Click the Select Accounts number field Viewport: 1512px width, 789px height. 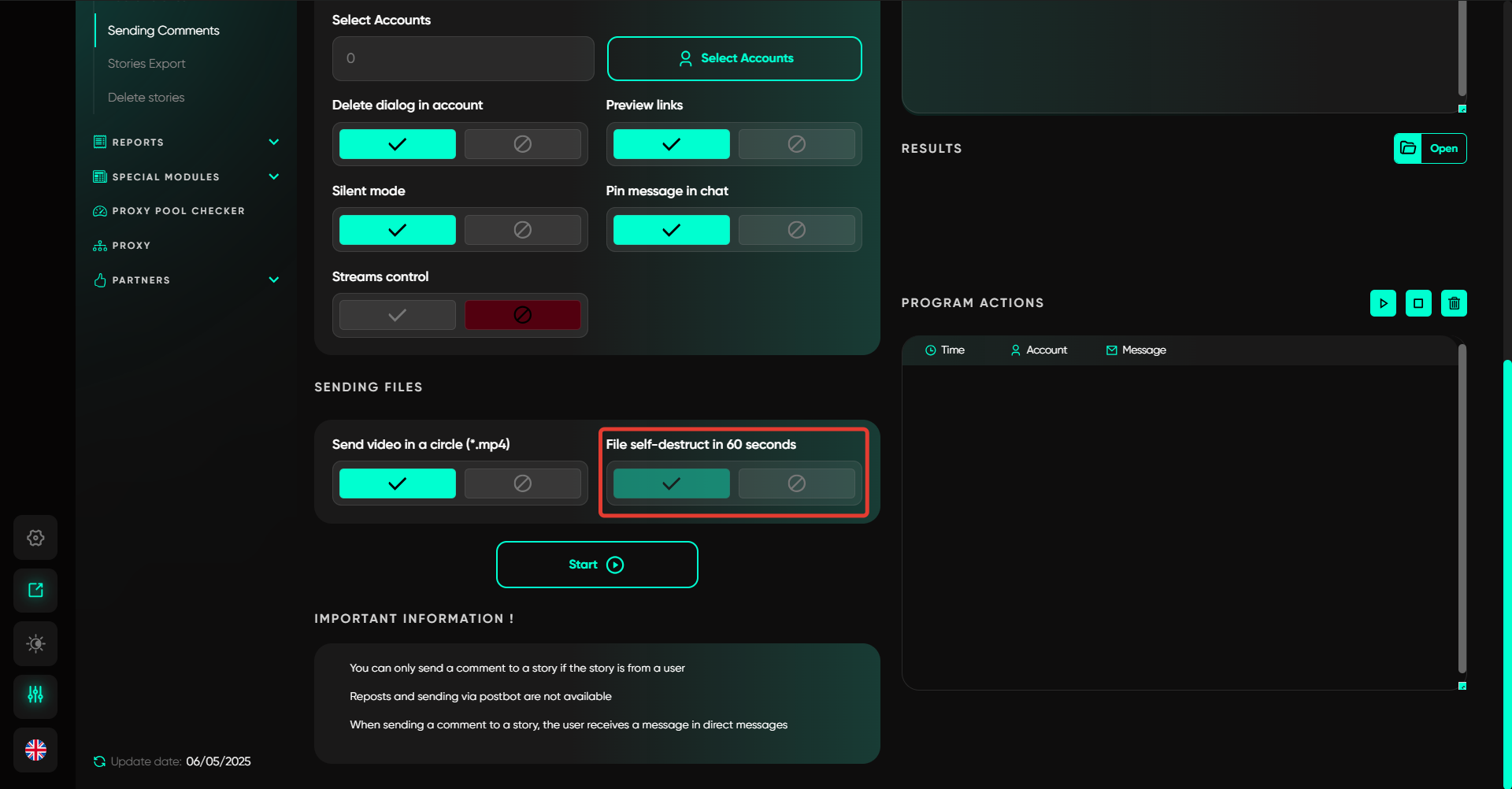pos(463,58)
